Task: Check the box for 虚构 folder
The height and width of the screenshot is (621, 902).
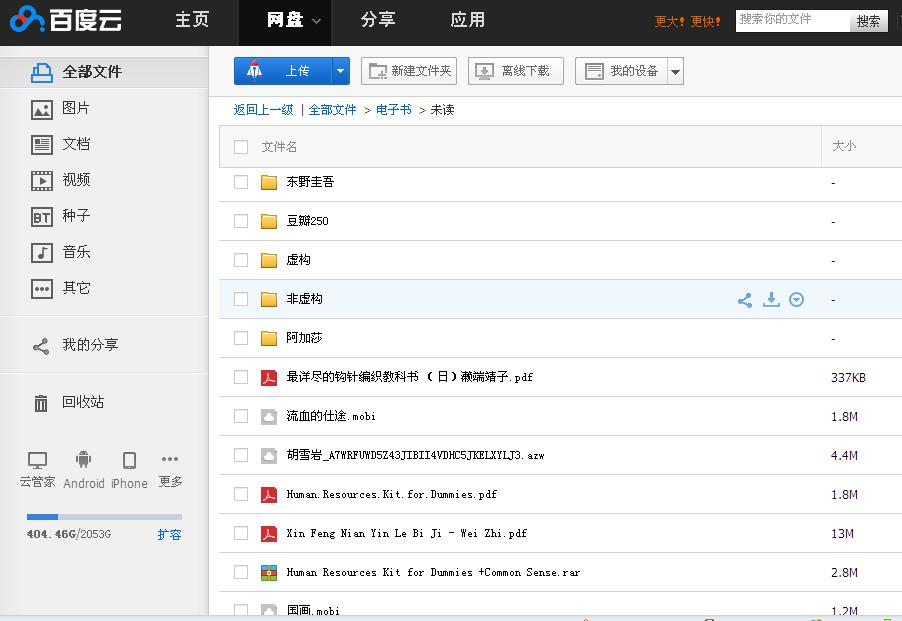Action: pyautogui.click(x=241, y=260)
